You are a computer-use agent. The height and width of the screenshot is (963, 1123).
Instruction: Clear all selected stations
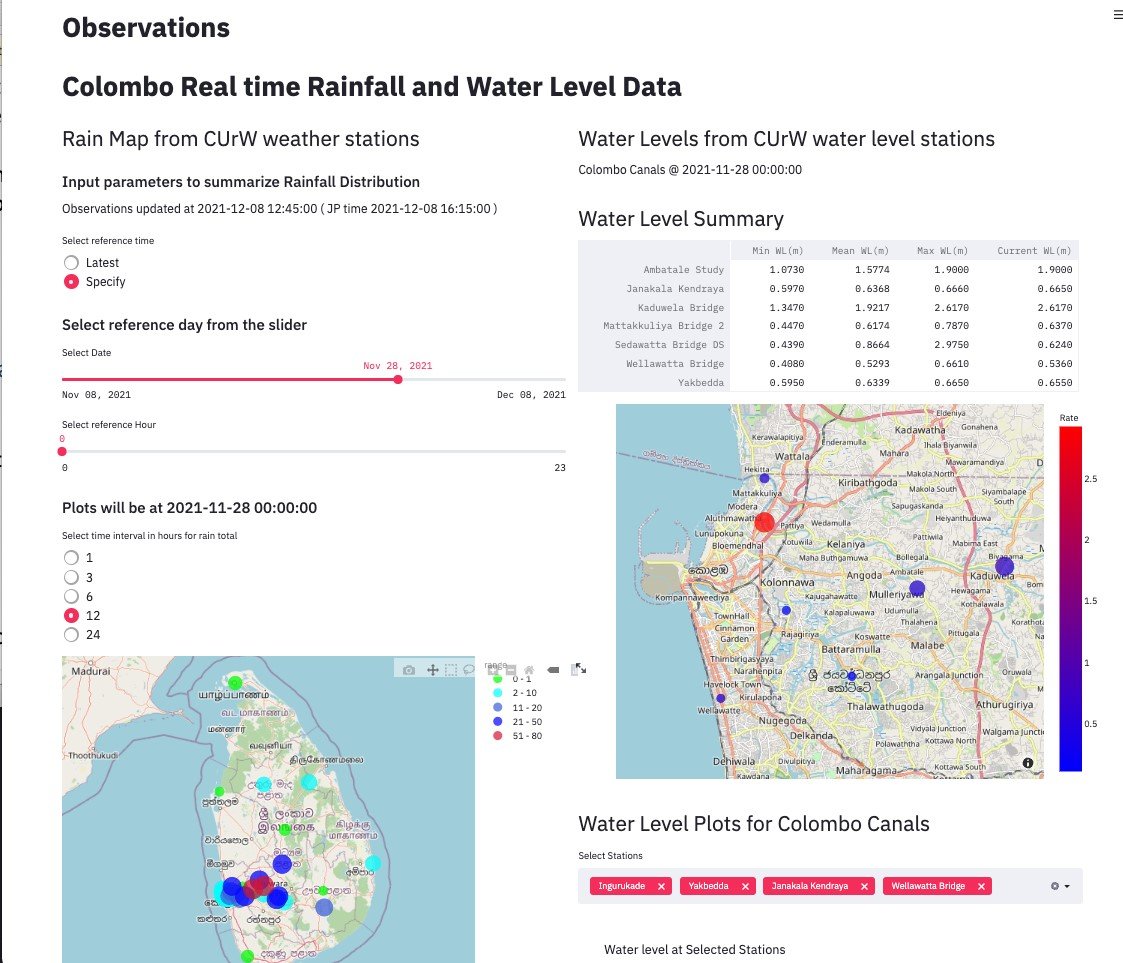[x=1054, y=887]
